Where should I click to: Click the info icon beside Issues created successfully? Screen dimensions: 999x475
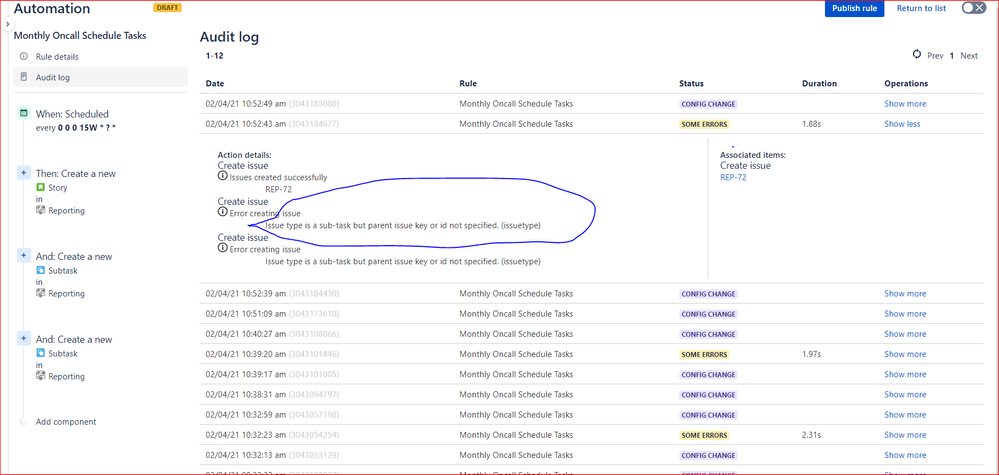[x=222, y=176]
